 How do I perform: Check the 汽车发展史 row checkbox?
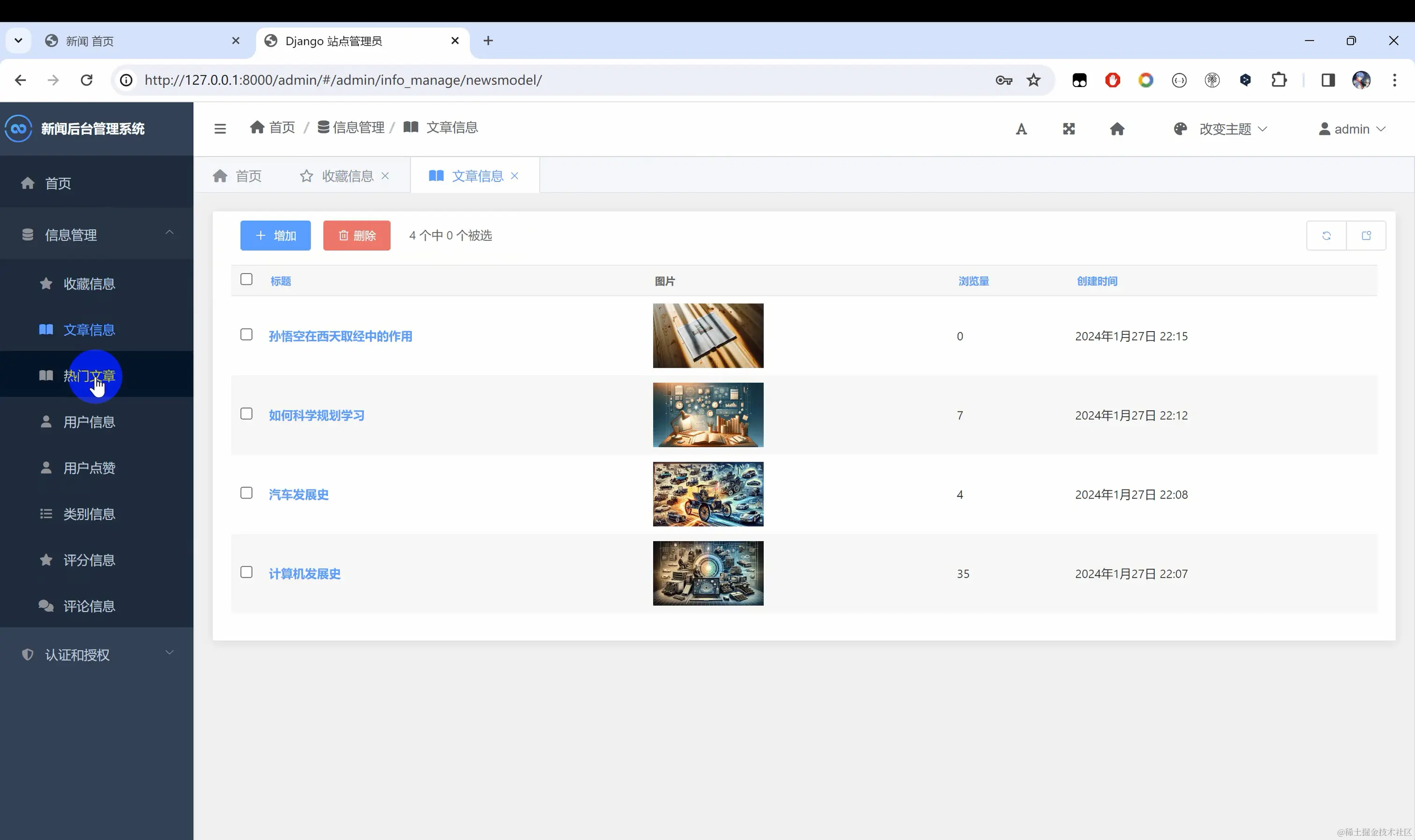point(246,493)
